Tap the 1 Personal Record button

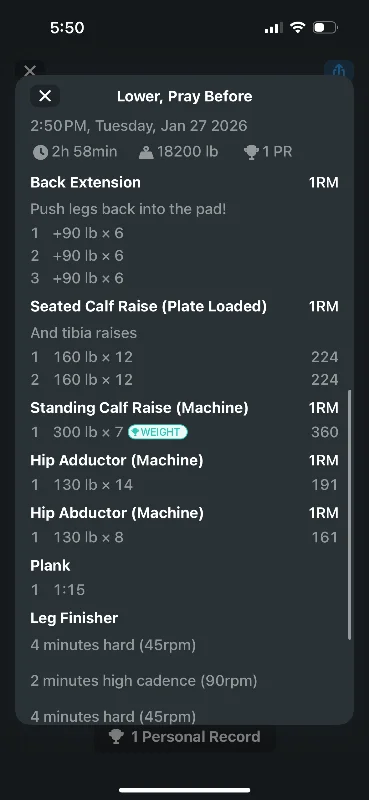click(185, 737)
